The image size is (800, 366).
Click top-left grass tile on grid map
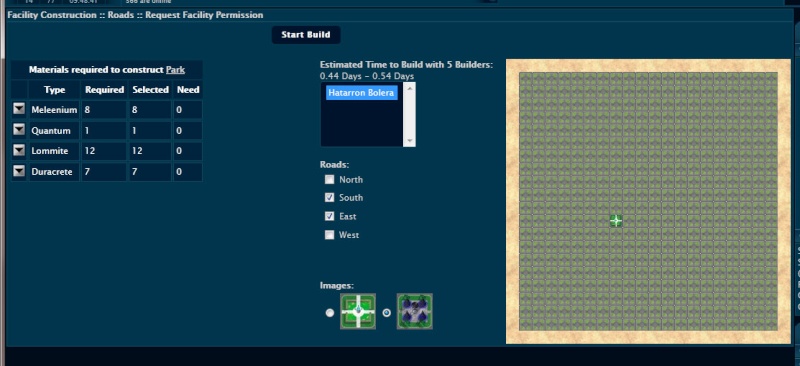click(x=526, y=79)
